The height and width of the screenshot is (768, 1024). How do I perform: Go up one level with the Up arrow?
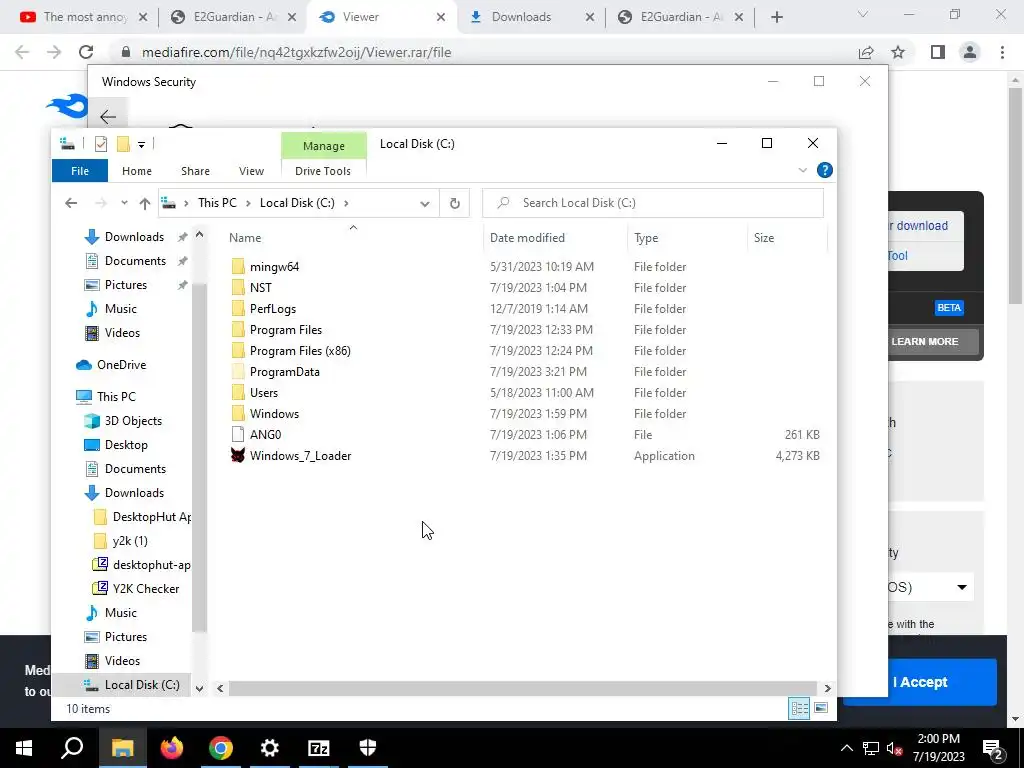tap(145, 203)
